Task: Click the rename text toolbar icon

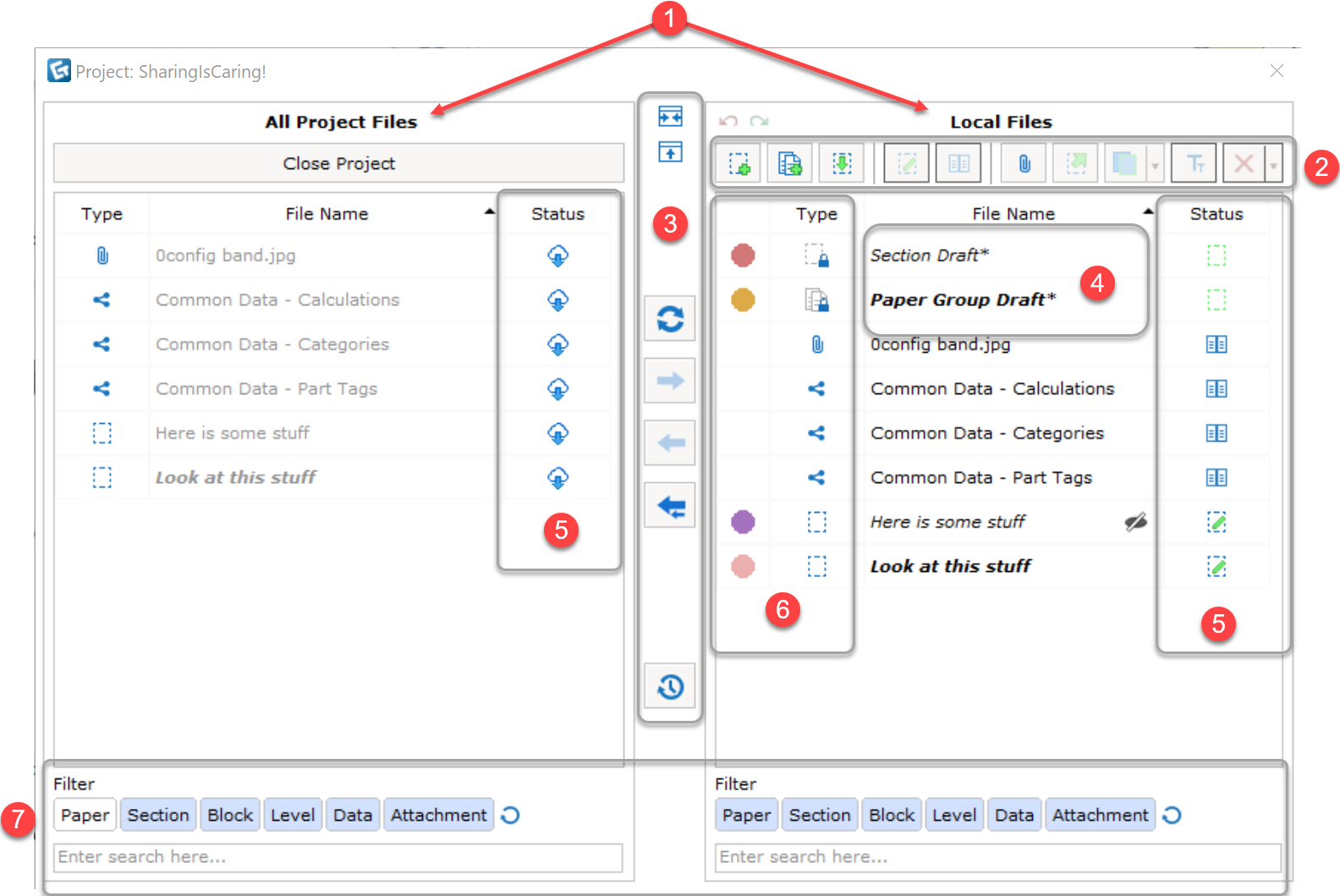Action: click(x=1194, y=163)
